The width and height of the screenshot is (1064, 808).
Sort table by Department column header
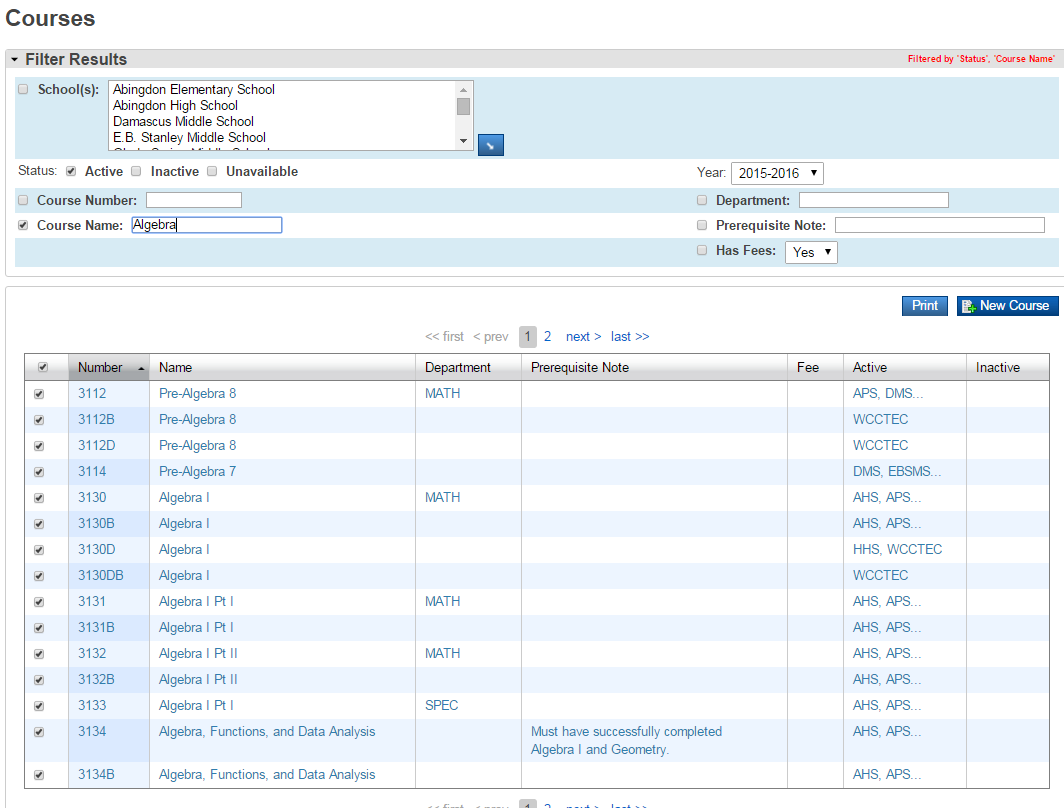[x=468, y=368]
